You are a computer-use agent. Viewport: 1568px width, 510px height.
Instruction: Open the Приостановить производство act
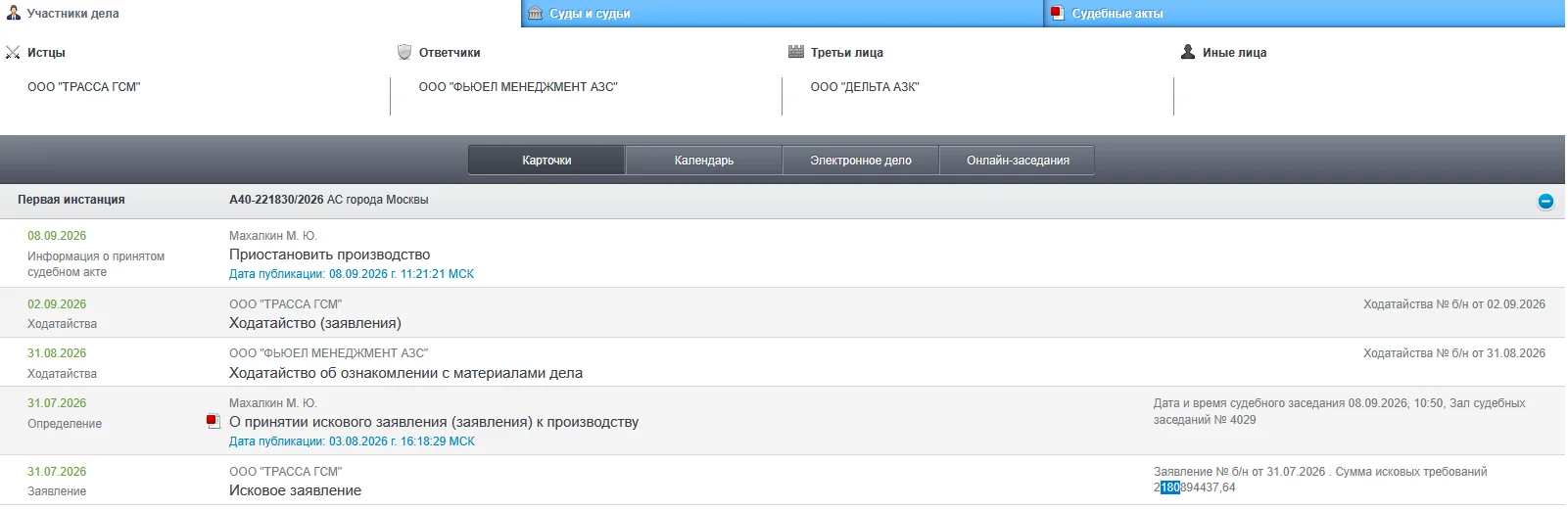[330, 255]
